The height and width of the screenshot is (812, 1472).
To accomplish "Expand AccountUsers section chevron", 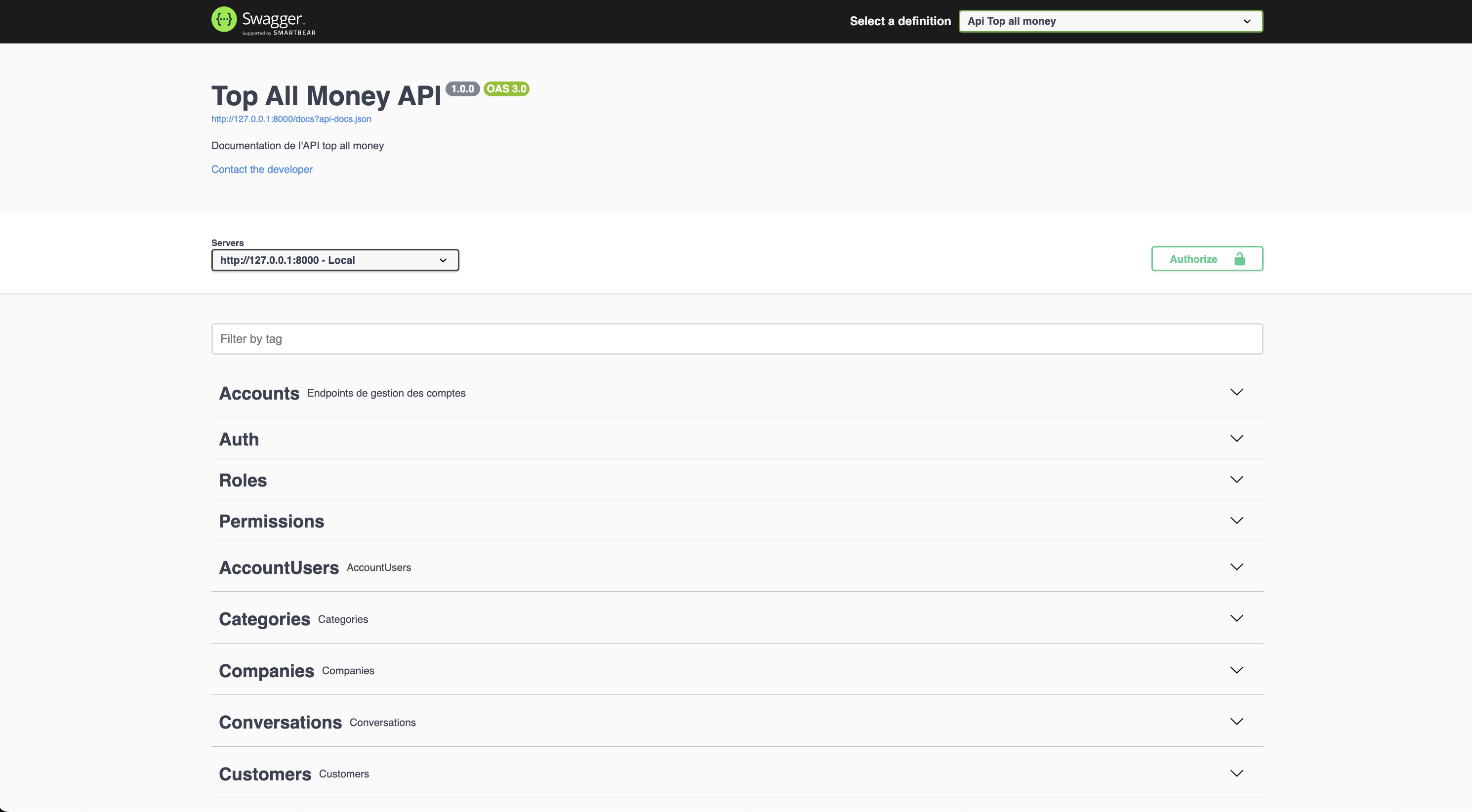I will pyautogui.click(x=1236, y=567).
